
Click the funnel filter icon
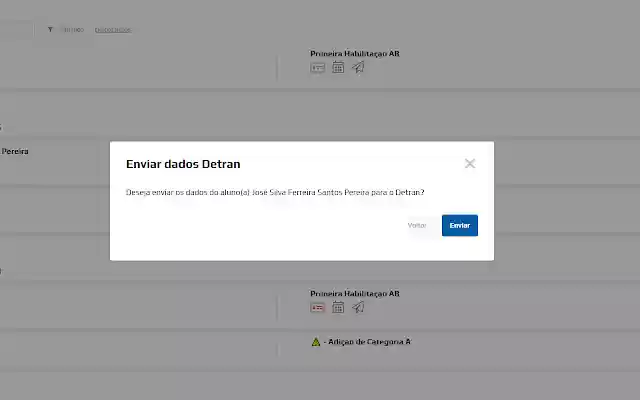tap(50, 29)
